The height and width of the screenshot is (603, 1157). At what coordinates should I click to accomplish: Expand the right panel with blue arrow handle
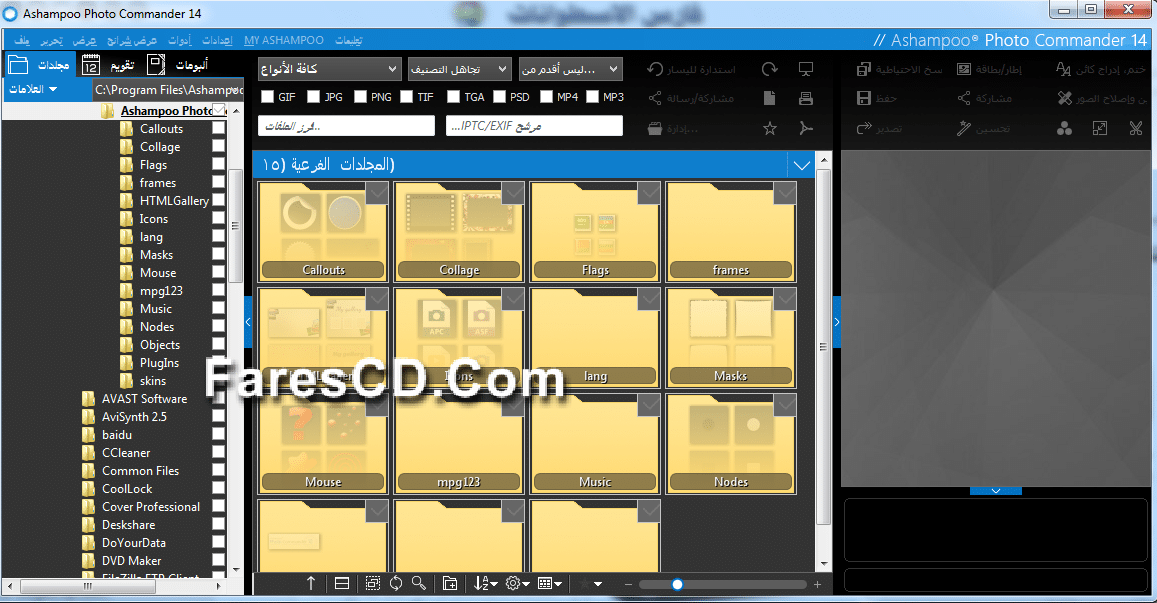click(837, 322)
